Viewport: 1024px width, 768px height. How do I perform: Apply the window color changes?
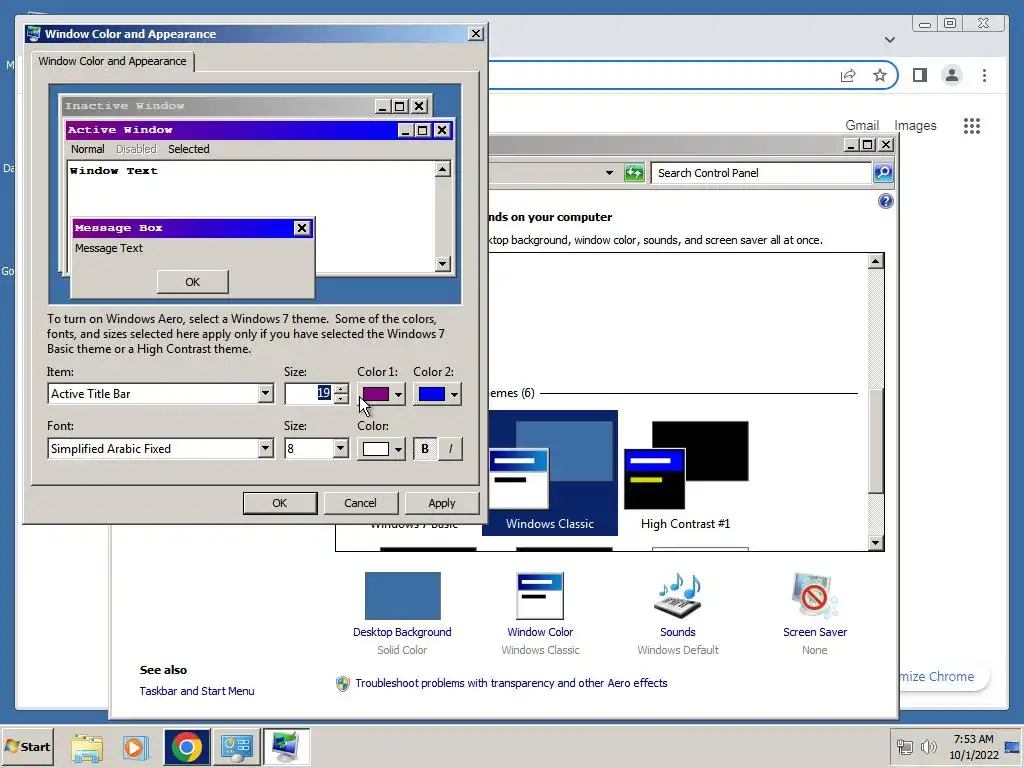pos(441,503)
